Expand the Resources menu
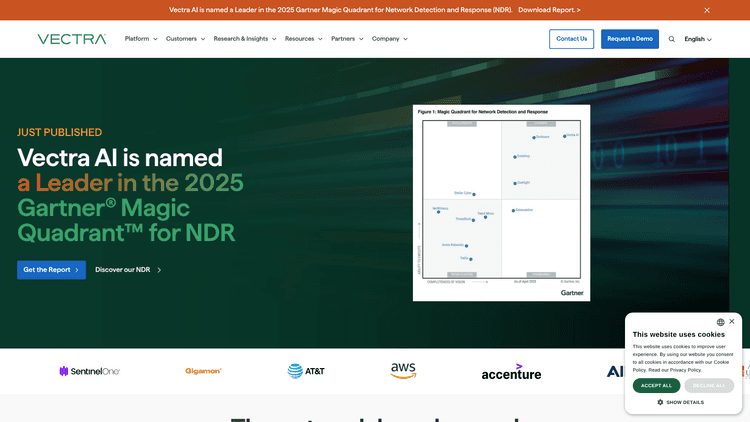750x422 pixels. pyautogui.click(x=304, y=39)
